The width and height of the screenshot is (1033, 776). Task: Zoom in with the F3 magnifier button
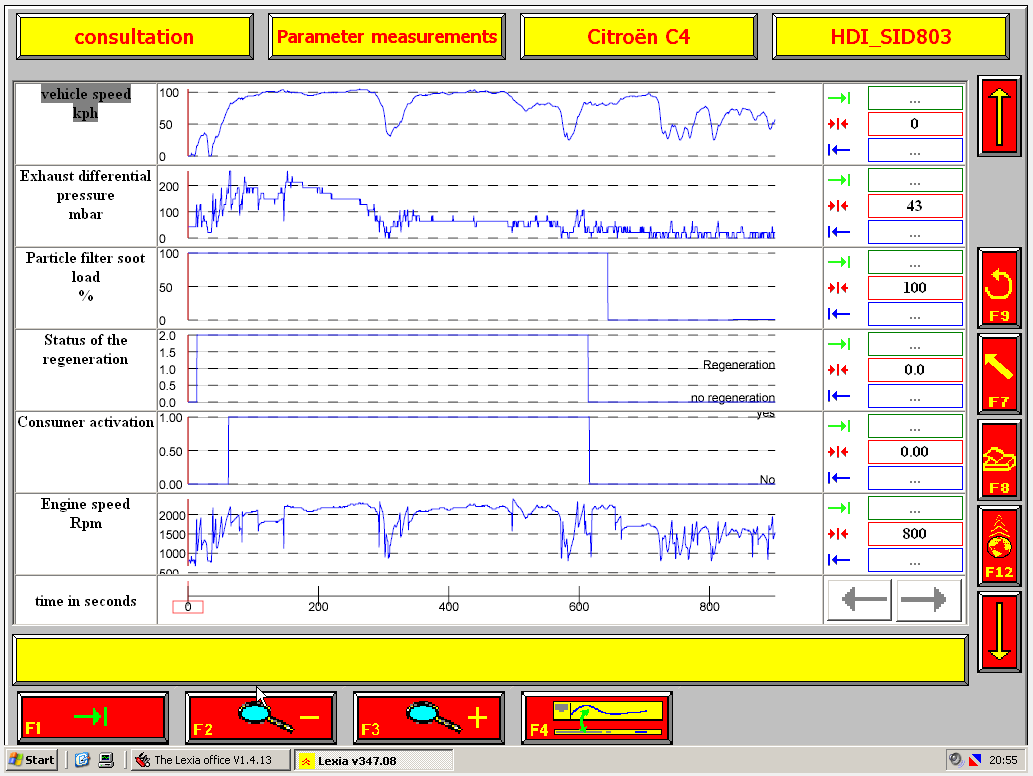tap(429, 718)
